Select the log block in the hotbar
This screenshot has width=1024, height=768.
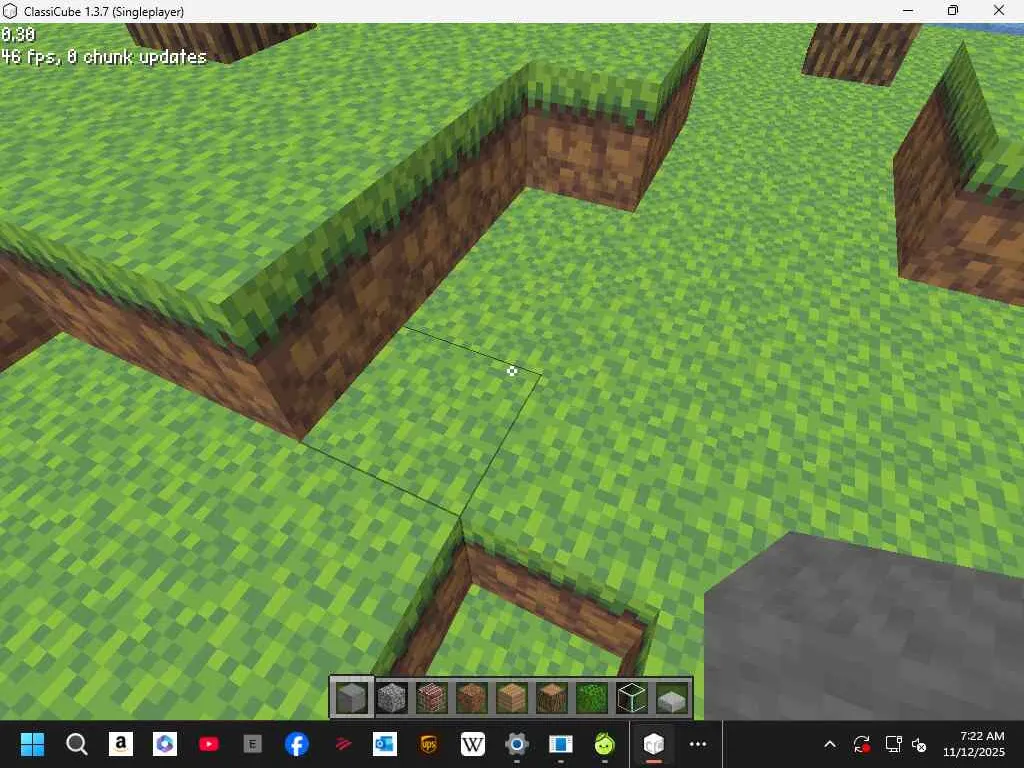(x=551, y=697)
